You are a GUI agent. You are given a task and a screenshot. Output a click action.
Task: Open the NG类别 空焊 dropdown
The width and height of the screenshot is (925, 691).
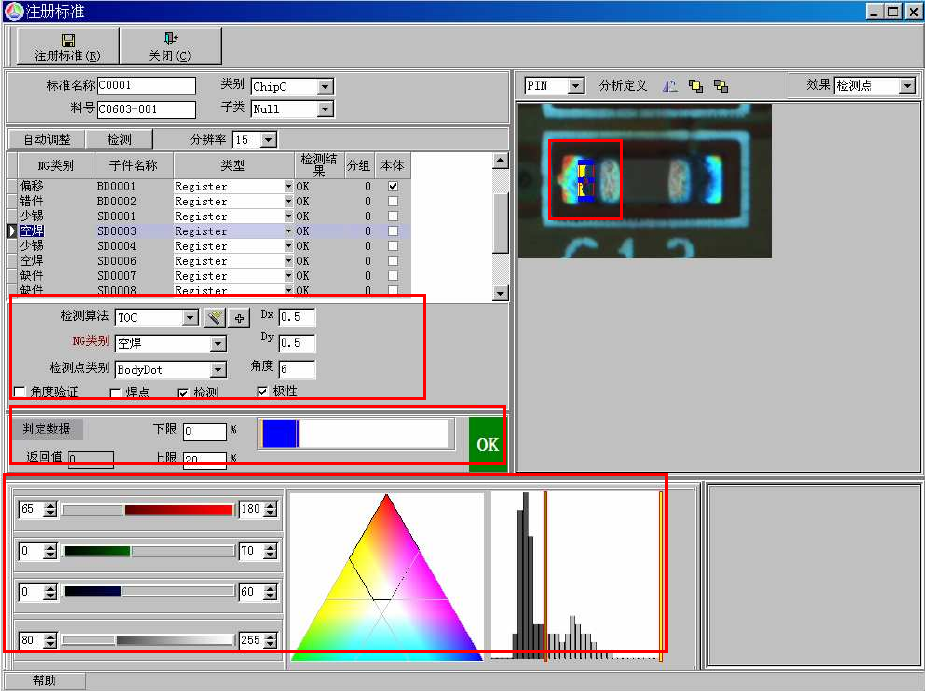218,343
